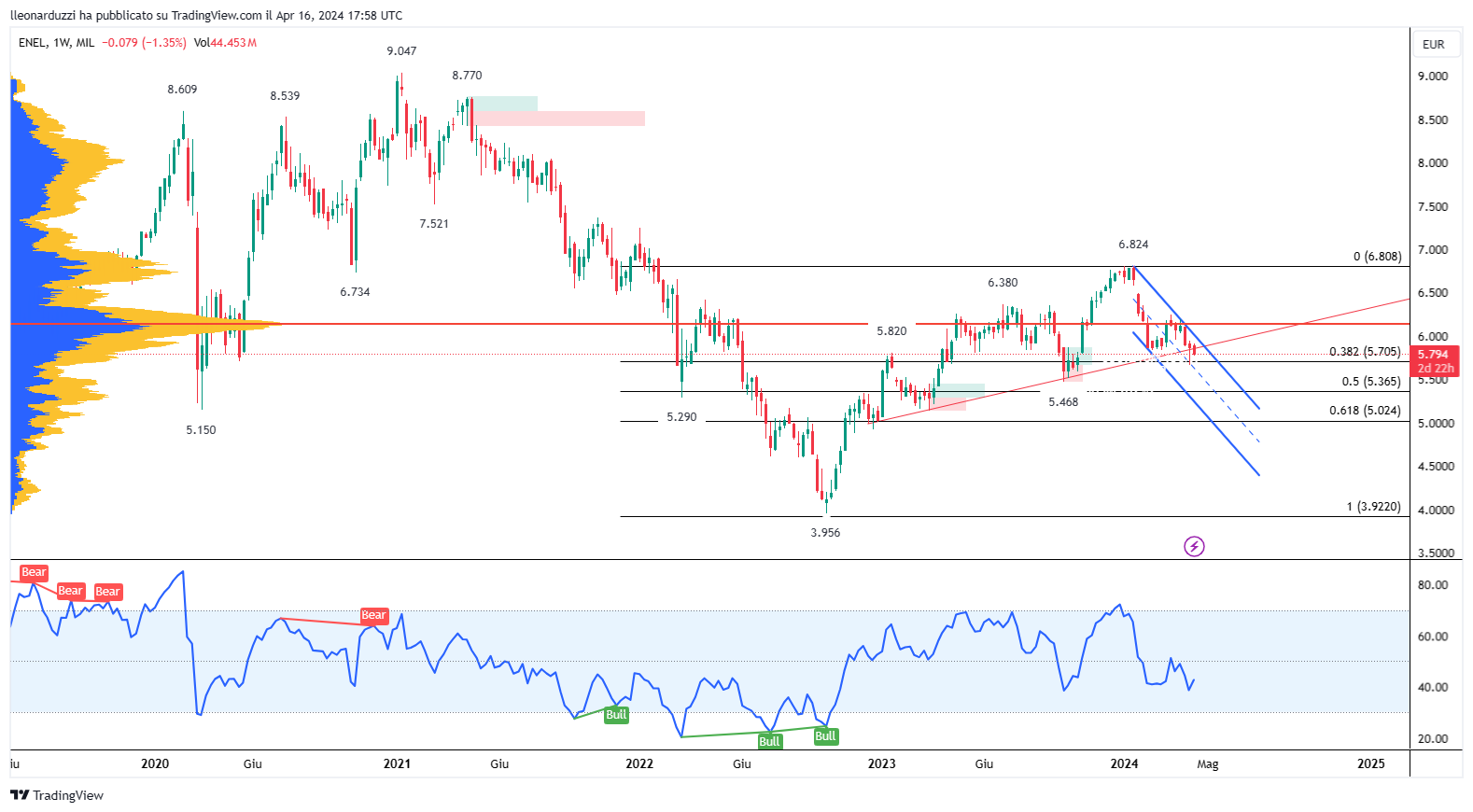The width and height of the screenshot is (1473, 812).
Task: Click the 5.820 price label
Action: (891, 331)
